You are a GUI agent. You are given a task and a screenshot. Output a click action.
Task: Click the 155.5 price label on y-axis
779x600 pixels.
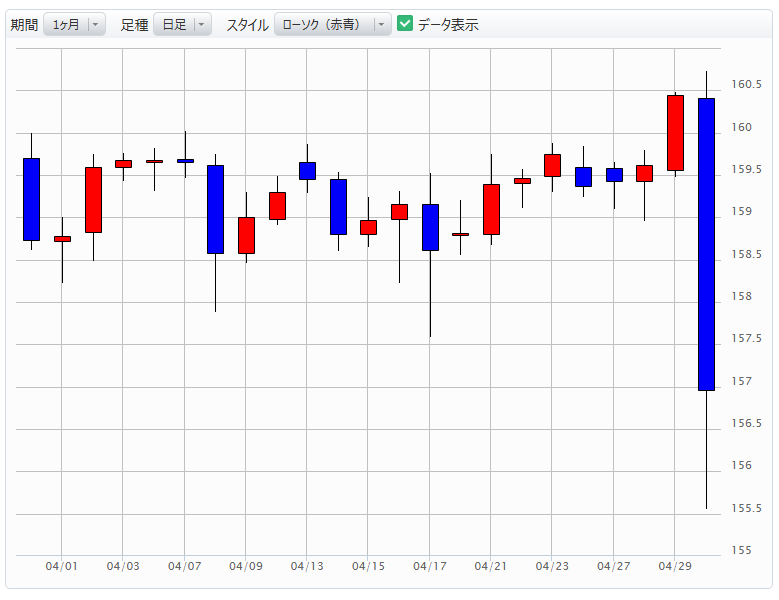coord(747,509)
